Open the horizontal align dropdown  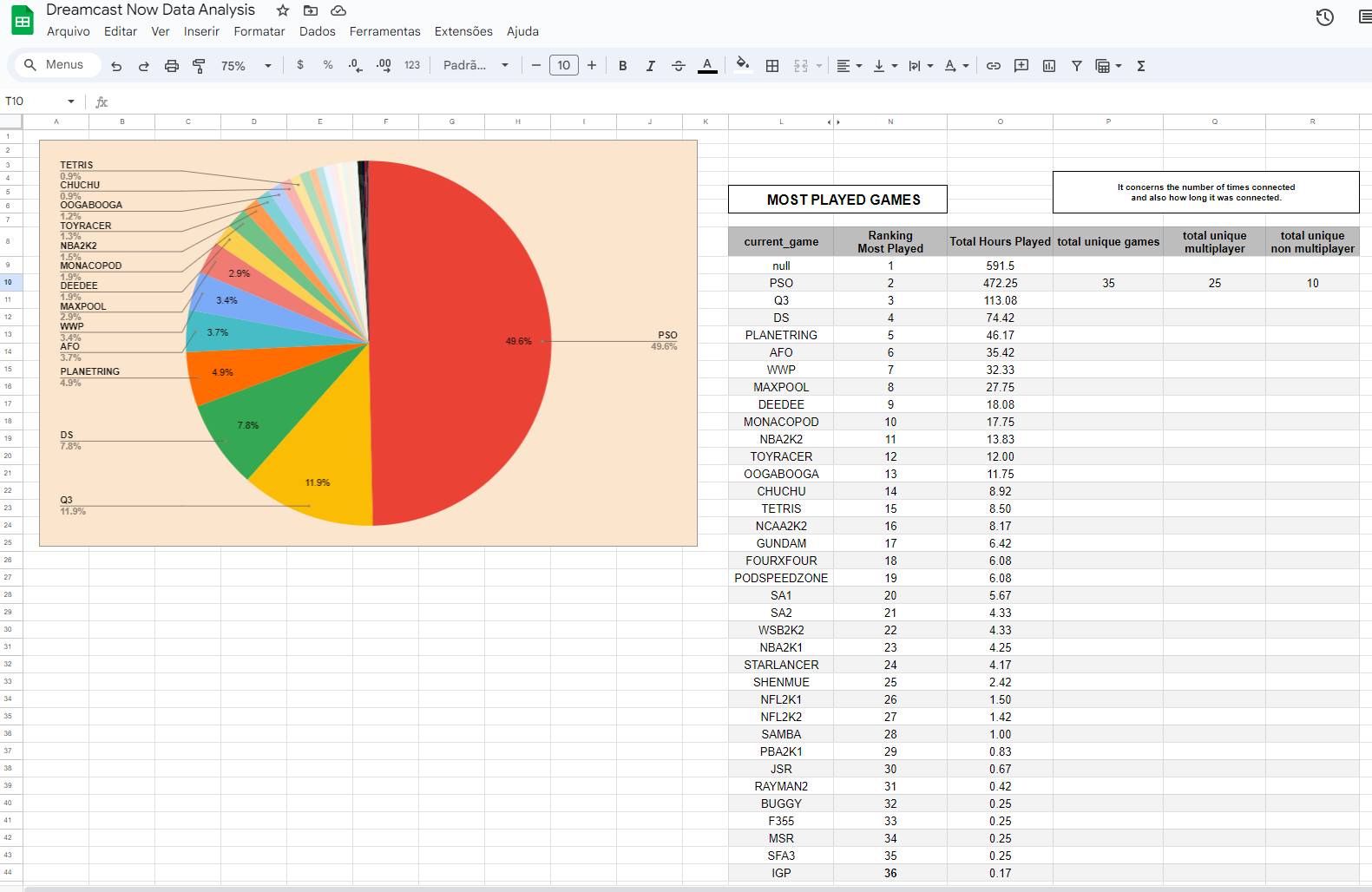pyautogui.click(x=849, y=66)
